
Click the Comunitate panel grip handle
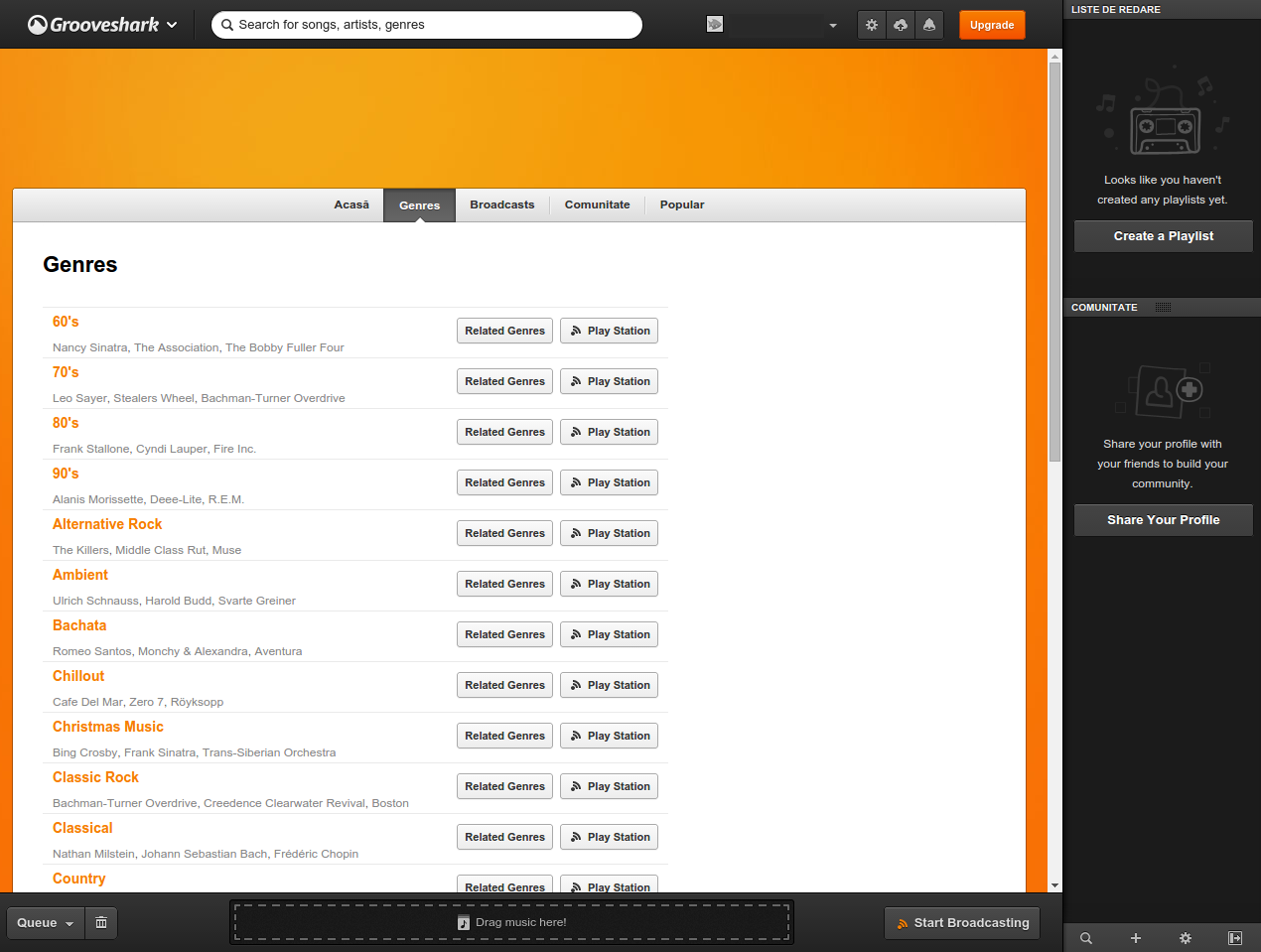click(1164, 307)
